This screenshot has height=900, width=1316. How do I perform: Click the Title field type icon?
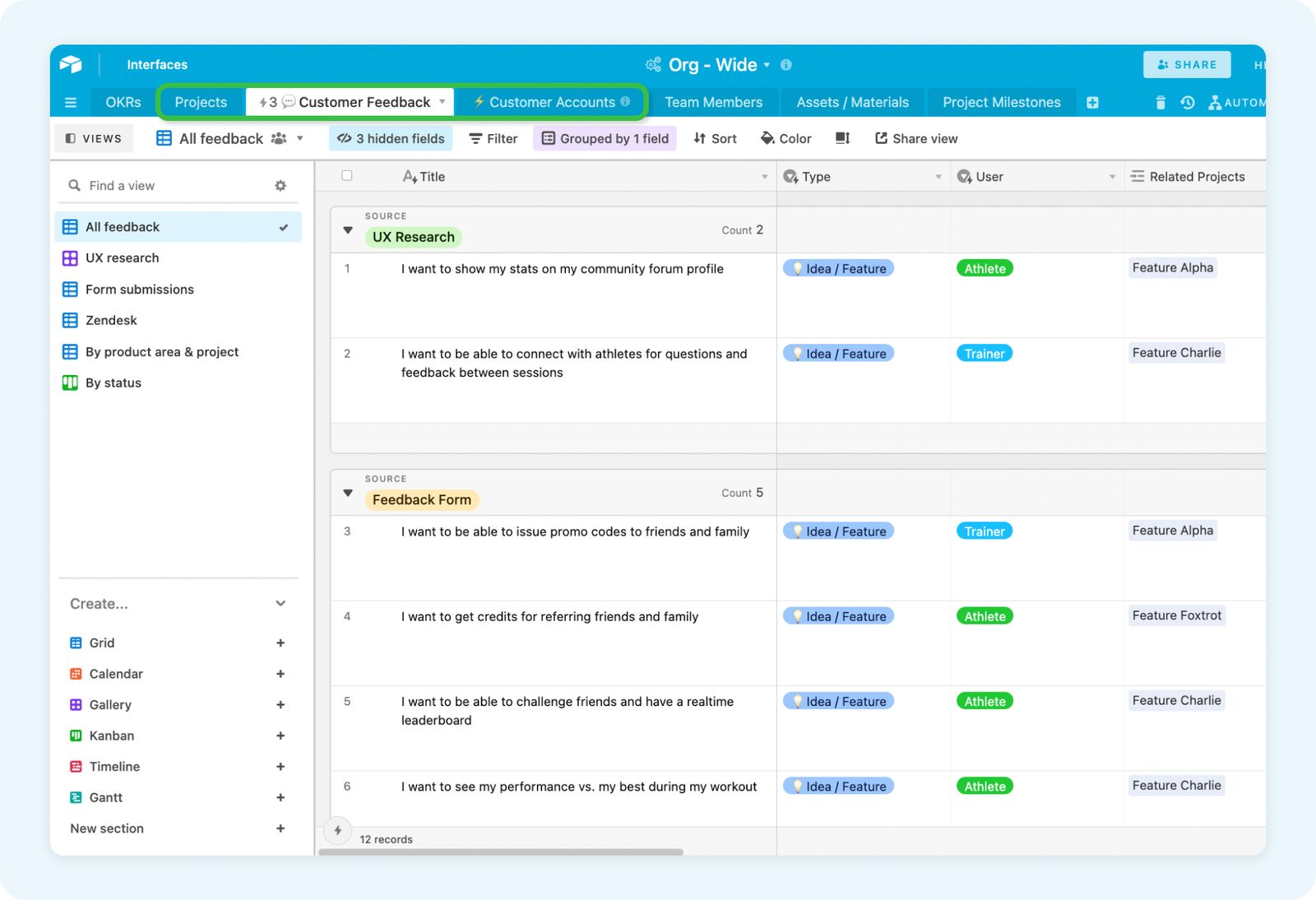[410, 177]
